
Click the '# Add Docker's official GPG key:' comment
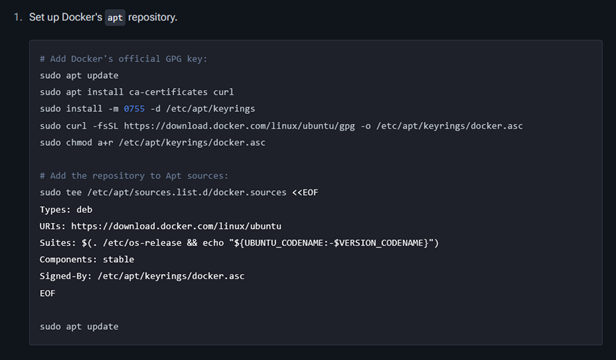[123, 59]
